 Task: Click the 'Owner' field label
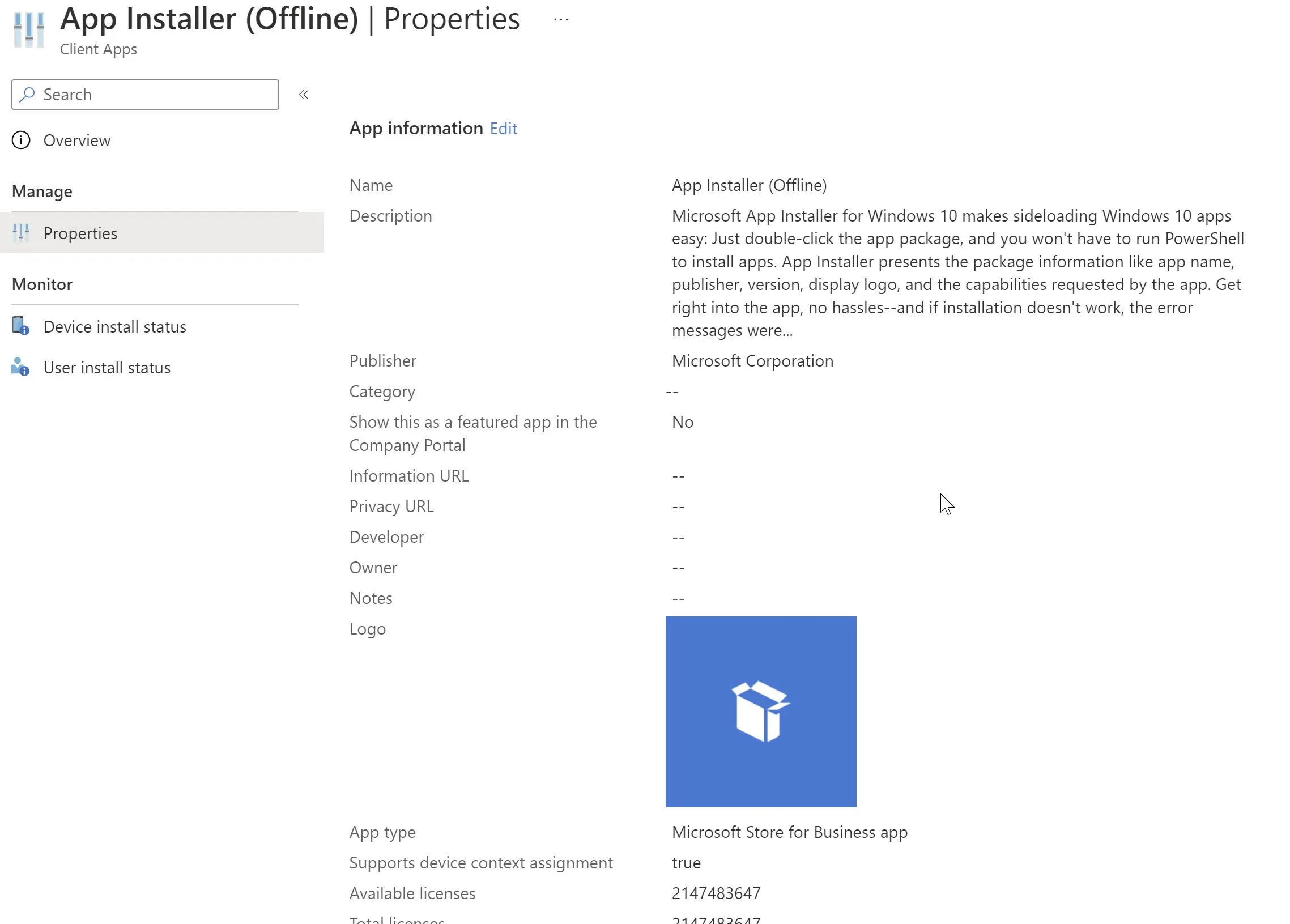[373, 568]
